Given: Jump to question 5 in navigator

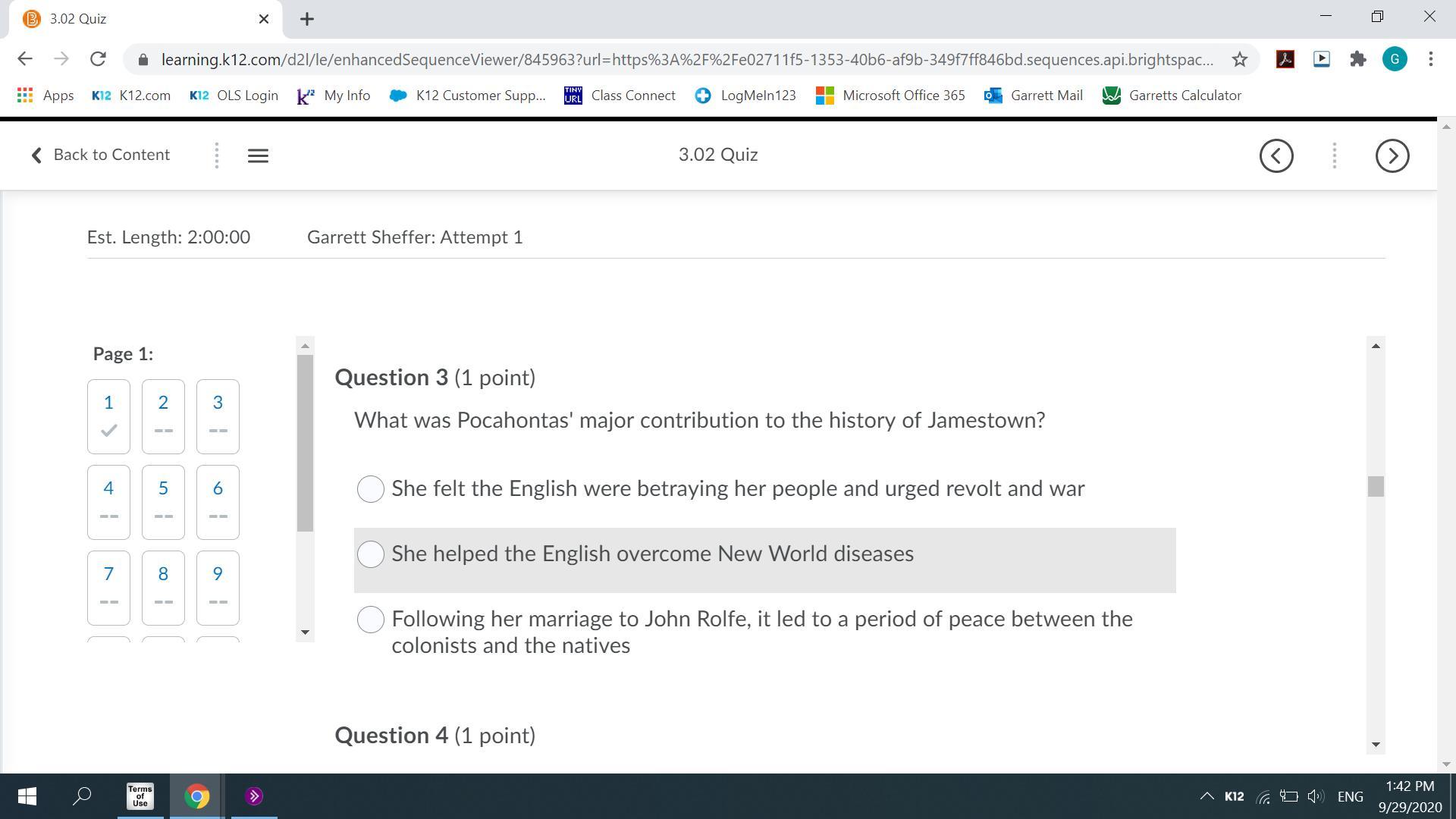Looking at the screenshot, I should 163,501.
